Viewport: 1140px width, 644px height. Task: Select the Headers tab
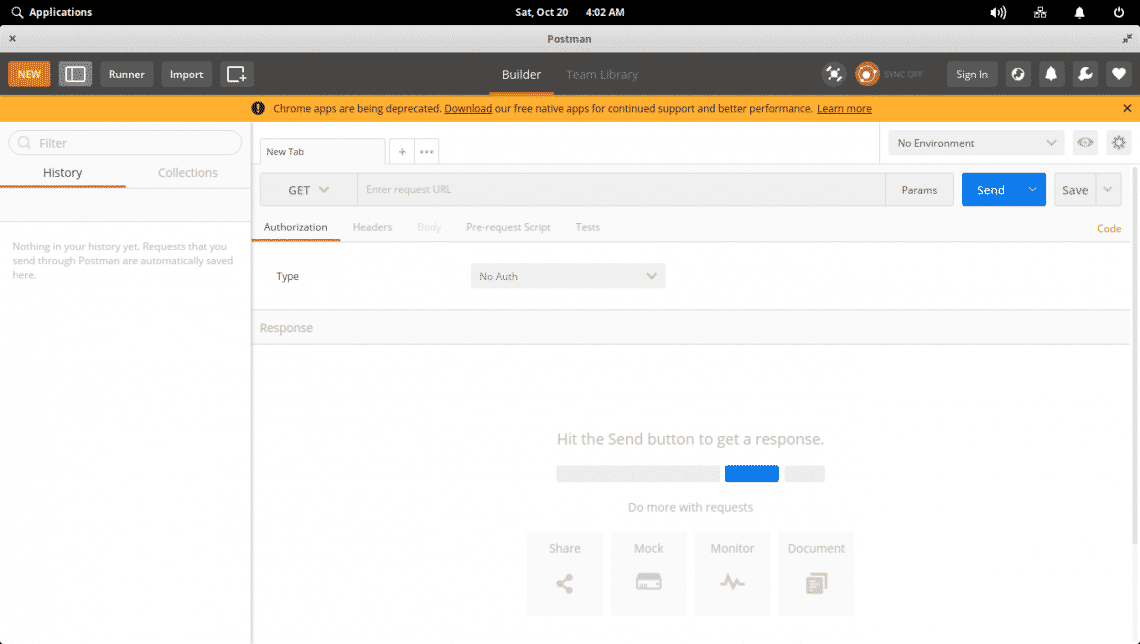tap(372, 228)
